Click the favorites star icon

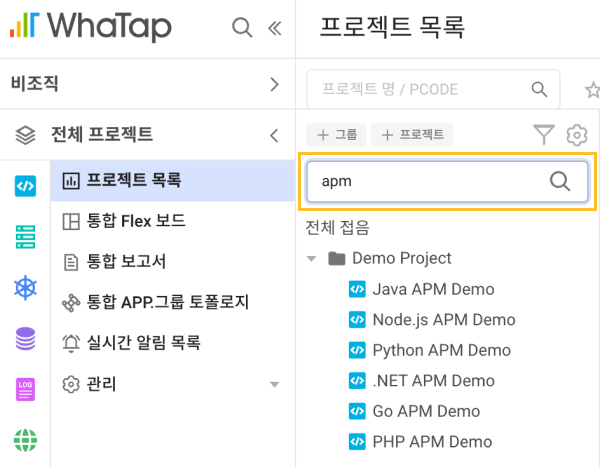click(592, 90)
